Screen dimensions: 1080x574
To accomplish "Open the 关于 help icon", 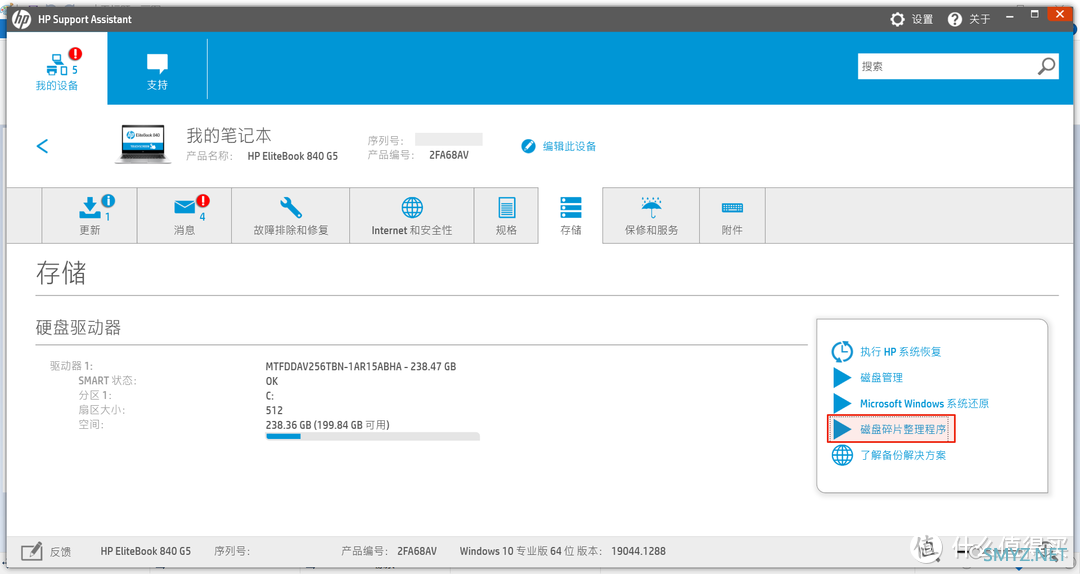I will click(x=955, y=19).
